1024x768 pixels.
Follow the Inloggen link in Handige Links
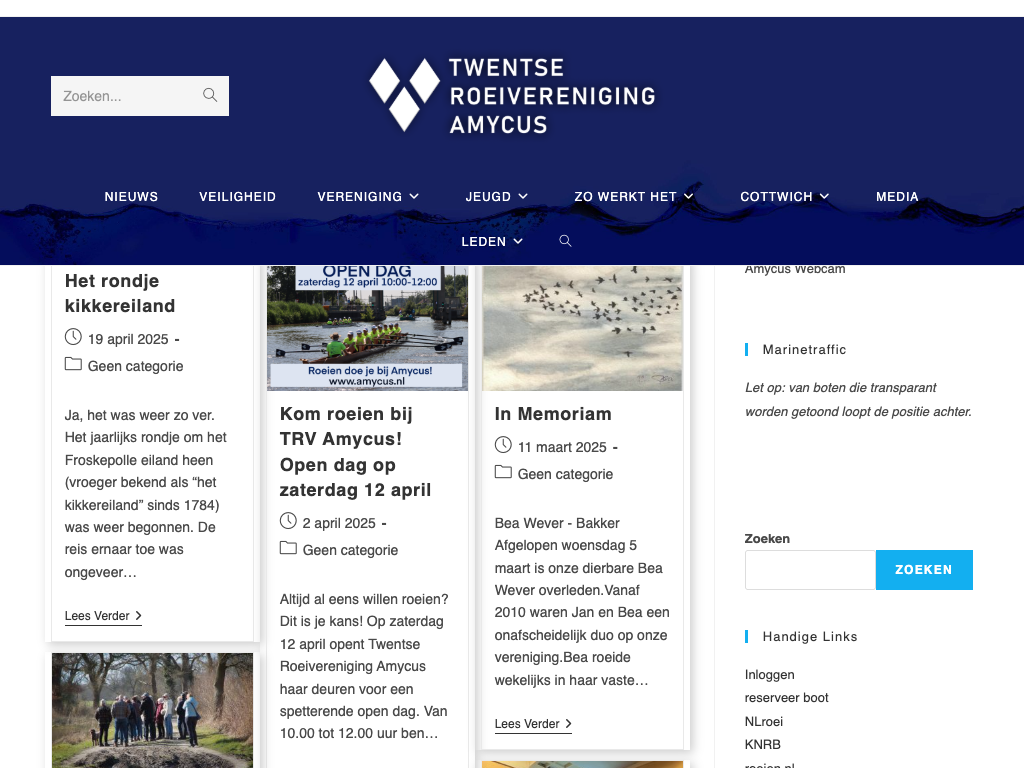pos(769,674)
